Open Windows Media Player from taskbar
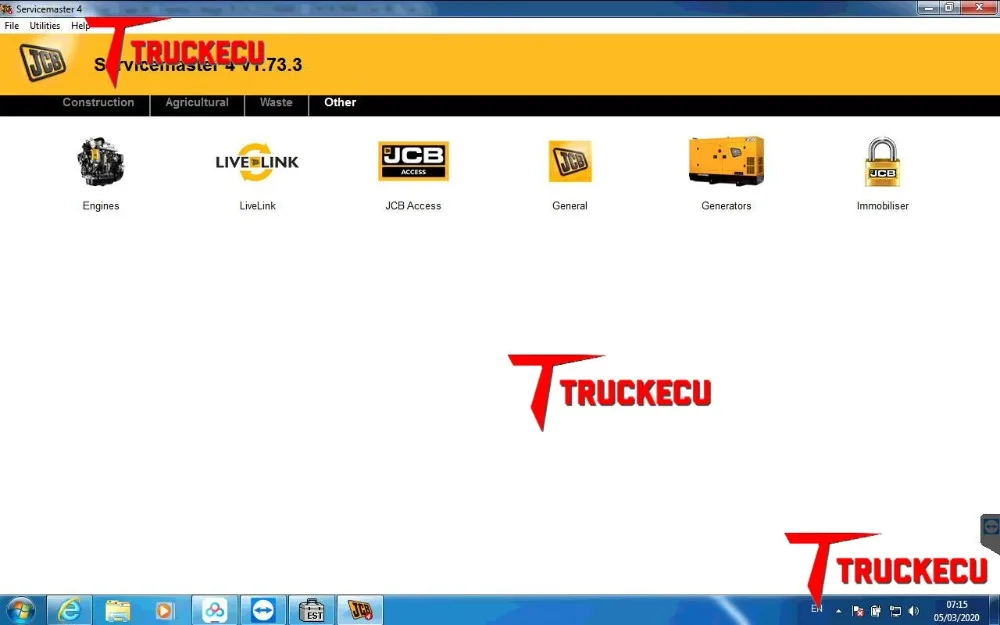This screenshot has width=1000, height=625. (165, 610)
